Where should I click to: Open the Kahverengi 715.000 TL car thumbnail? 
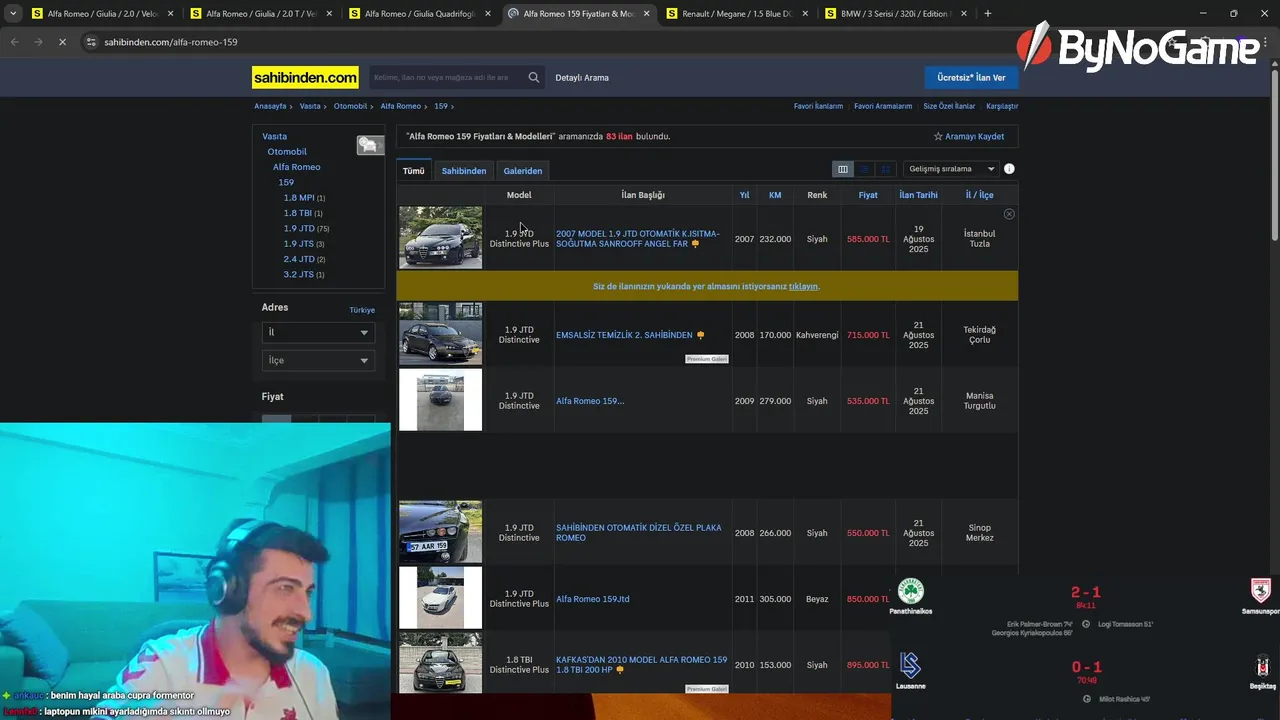pos(440,334)
